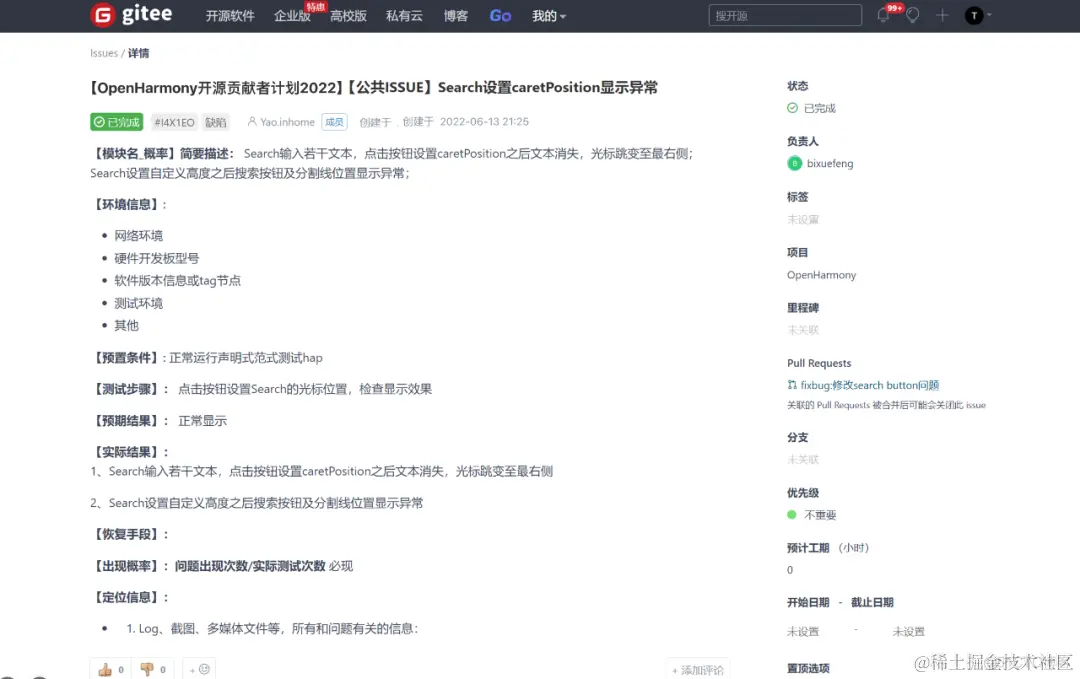Click the plus icon to create new

coord(940,14)
